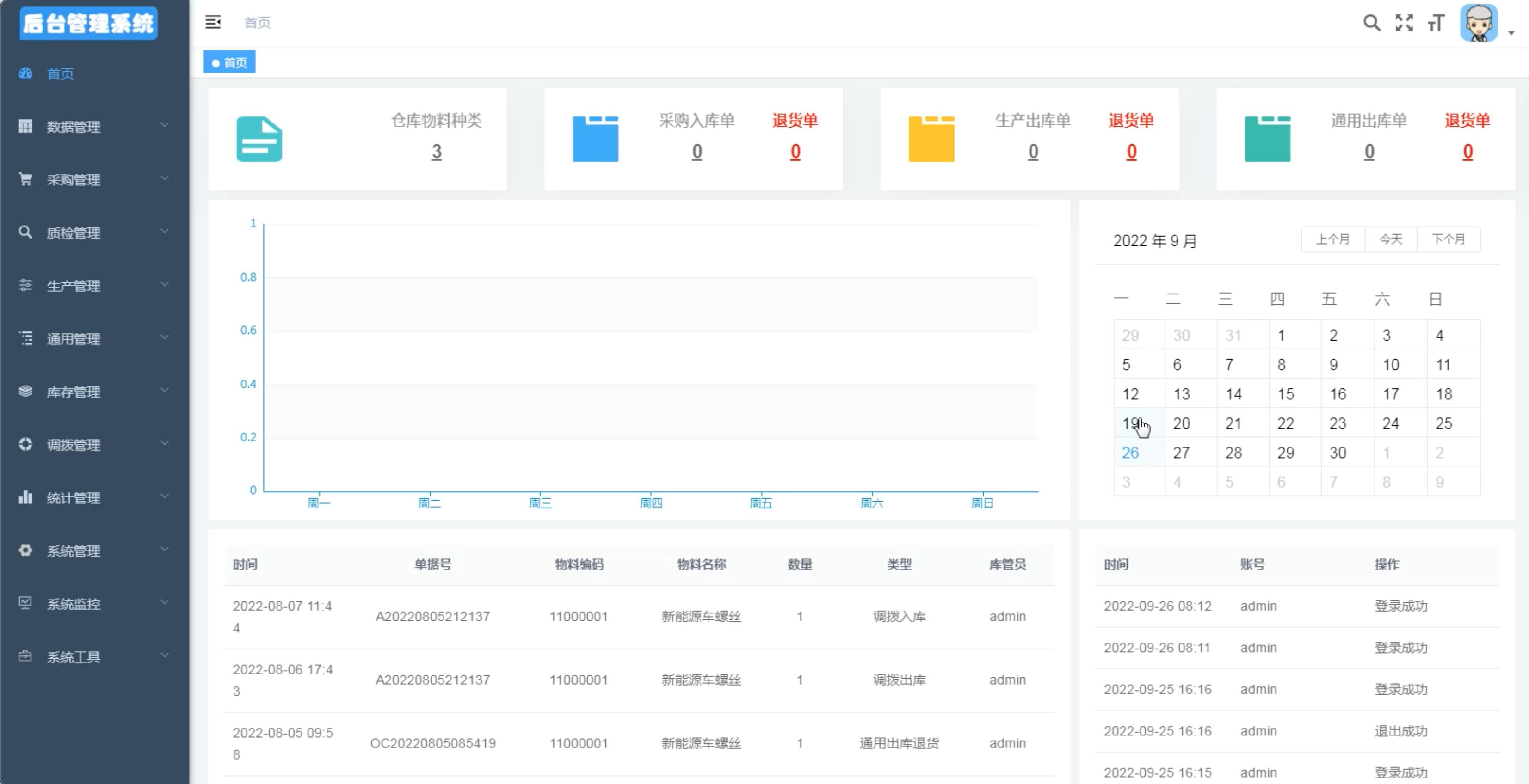Screen dimensions: 1529x784
Task: Open the dropdown caret beside the avatar
Action: tap(1511, 33)
